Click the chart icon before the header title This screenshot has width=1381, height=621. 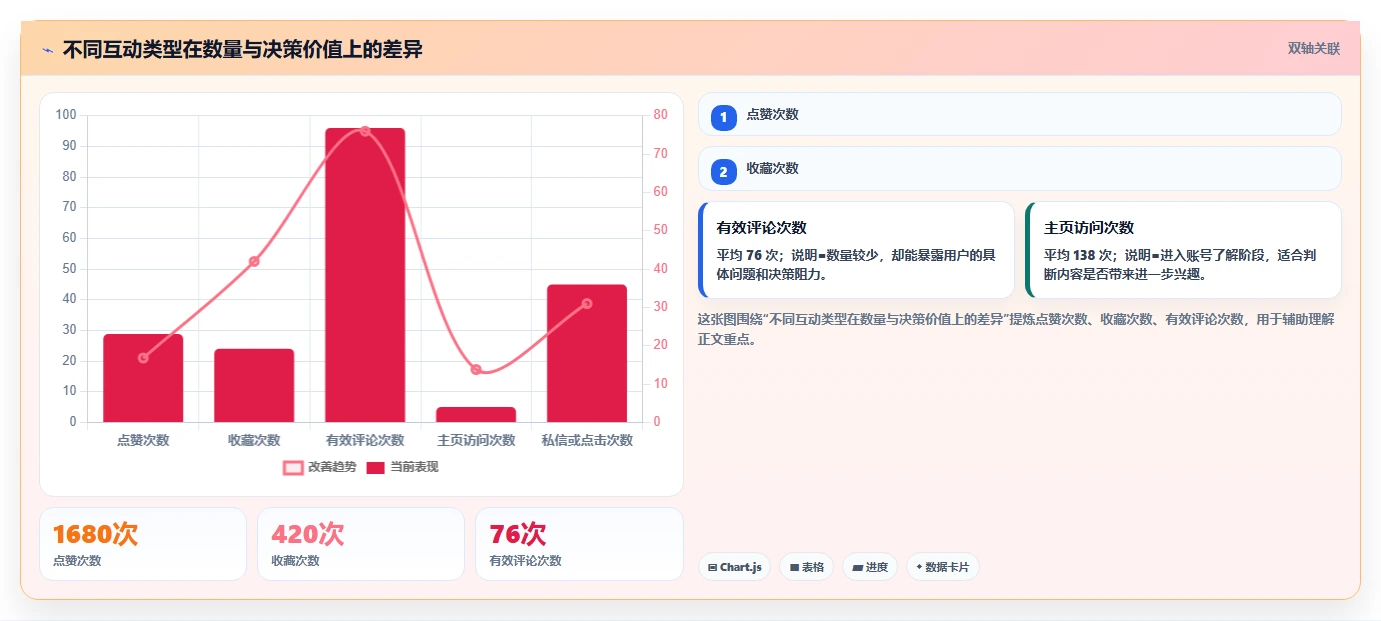(x=47, y=50)
